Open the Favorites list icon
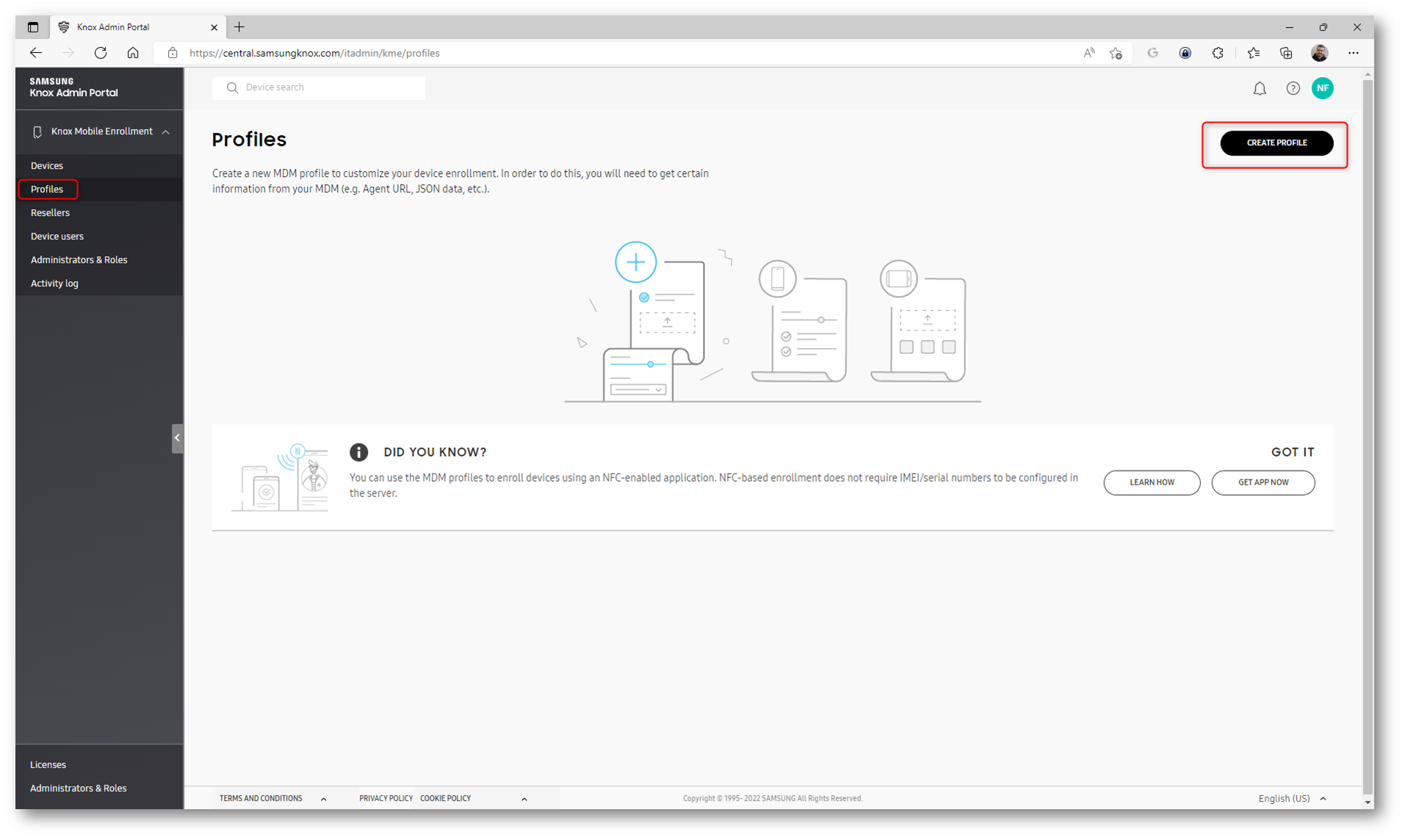Screen dimensions: 1405x840 (x=1253, y=53)
